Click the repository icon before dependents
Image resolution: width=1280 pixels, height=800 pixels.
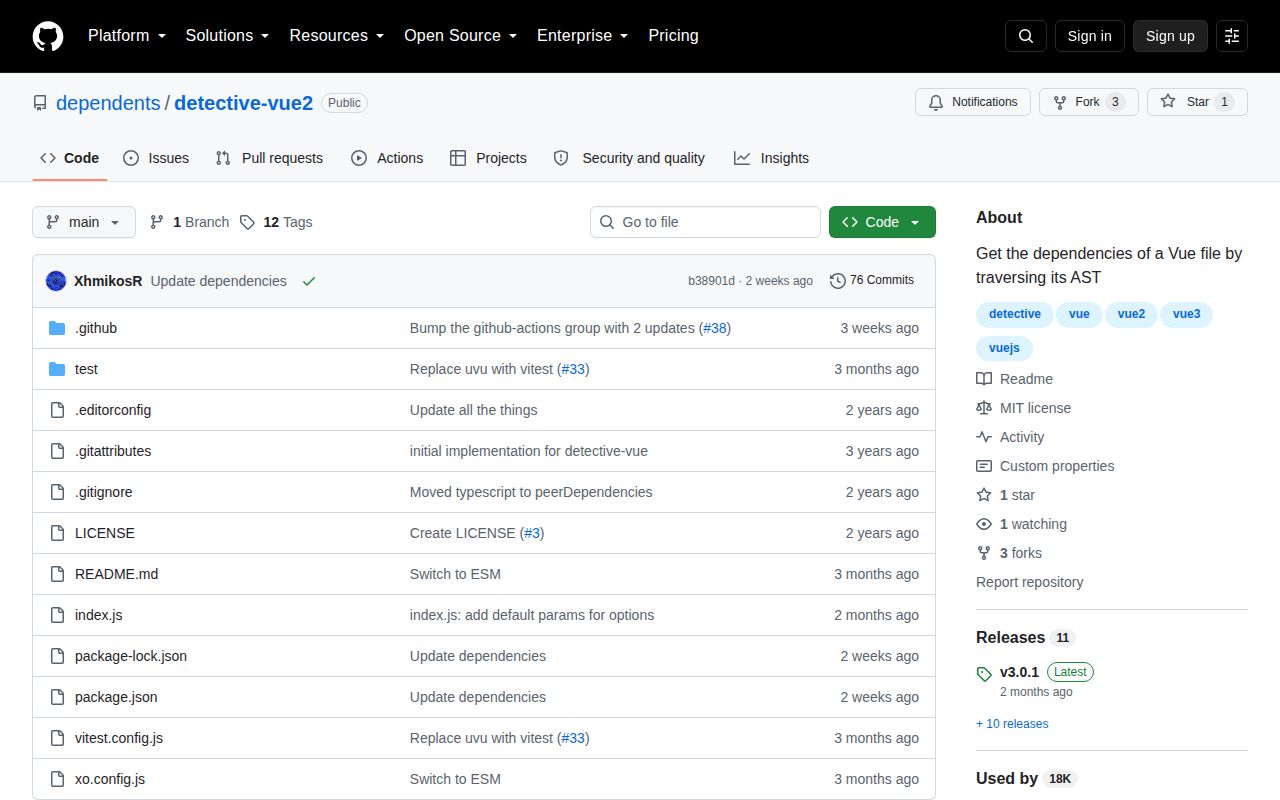(40, 103)
